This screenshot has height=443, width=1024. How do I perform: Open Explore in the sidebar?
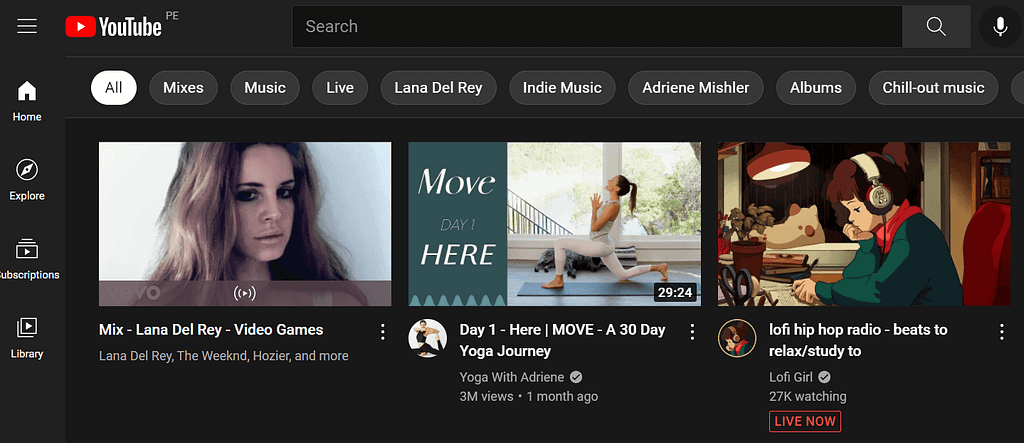tap(27, 180)
